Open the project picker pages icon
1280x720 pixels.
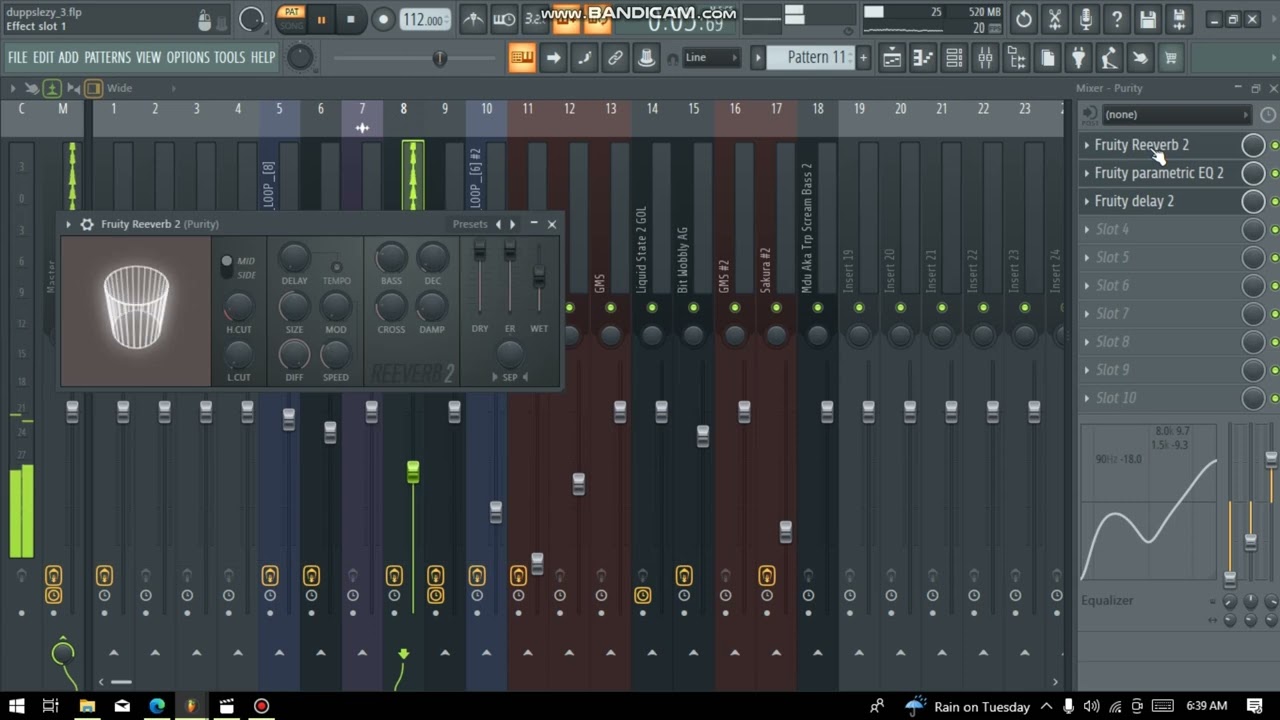[x=1047, y=58]
